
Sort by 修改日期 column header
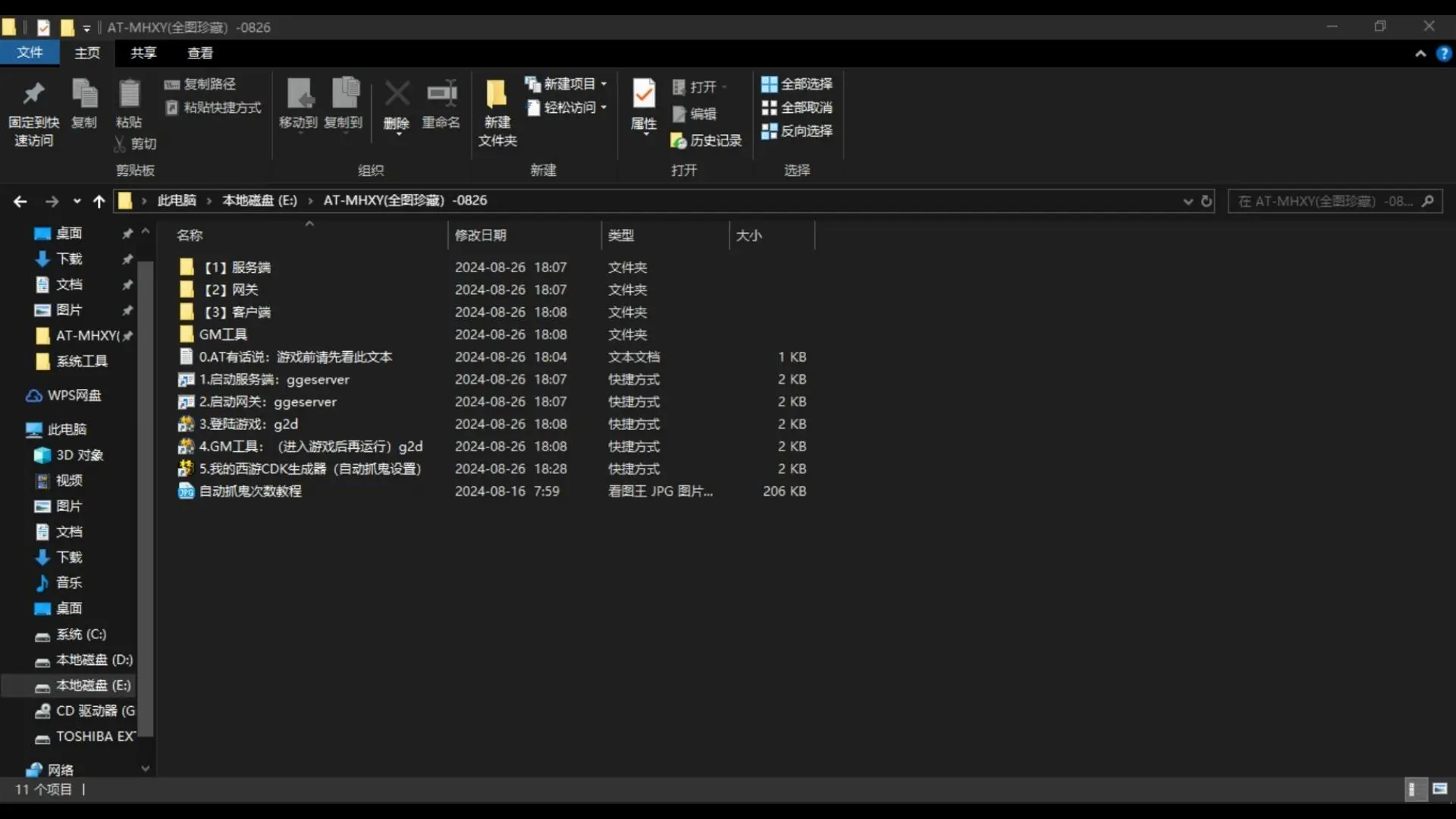pyautogui.click(x=525, y=235)
